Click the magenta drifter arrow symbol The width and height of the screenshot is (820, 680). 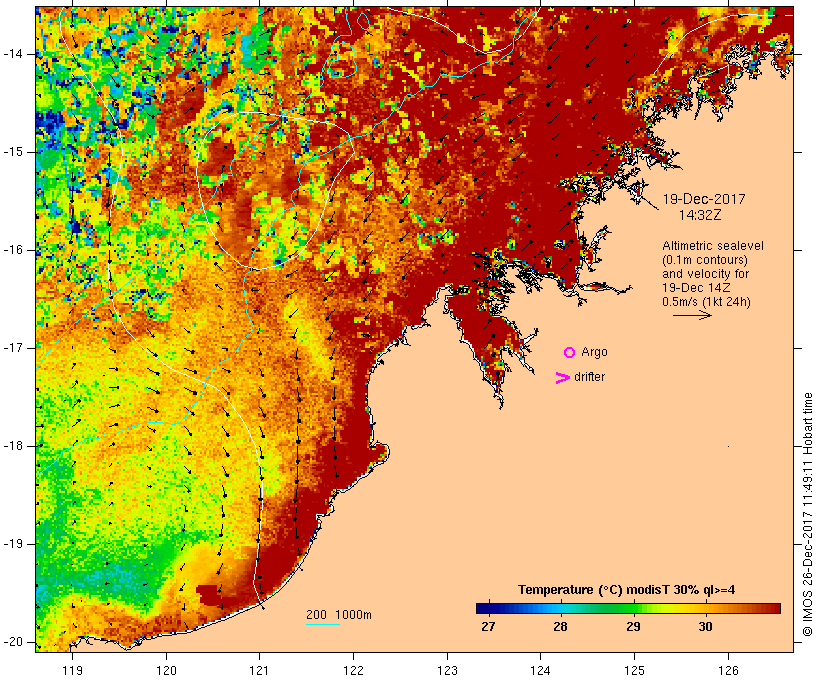point(563,378)
